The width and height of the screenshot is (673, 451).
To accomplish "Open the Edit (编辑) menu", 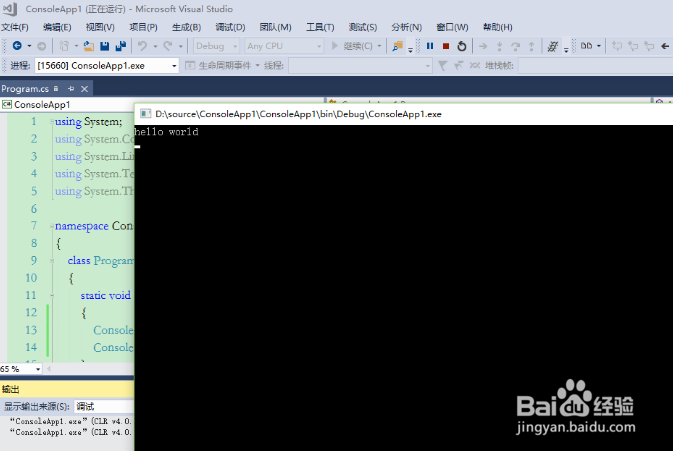I will coord(57,27).
